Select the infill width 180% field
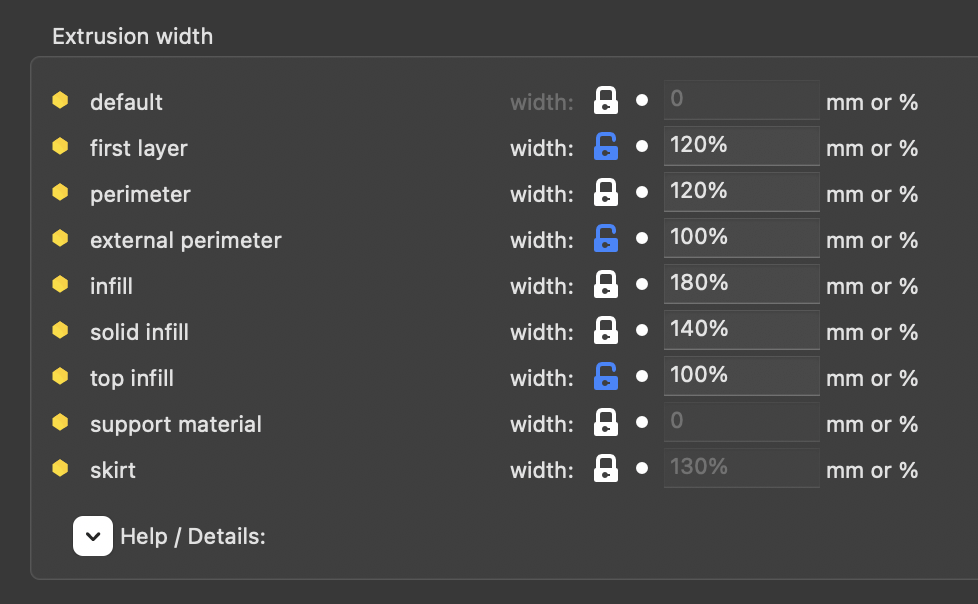Image resolution: width=978 pixels, height=604 pixels. (x=741, y=284)
